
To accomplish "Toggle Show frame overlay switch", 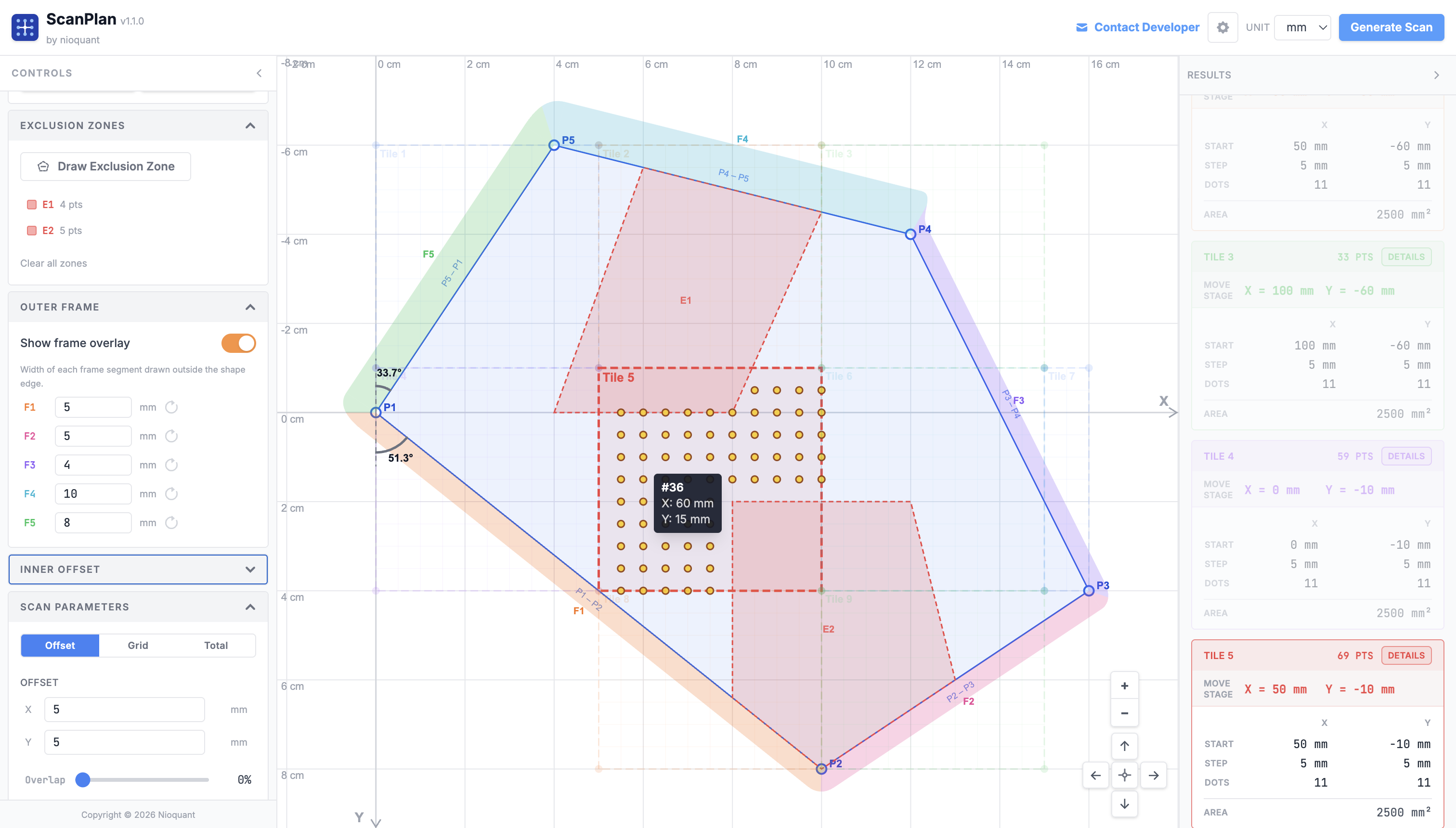I will point(239,344).
